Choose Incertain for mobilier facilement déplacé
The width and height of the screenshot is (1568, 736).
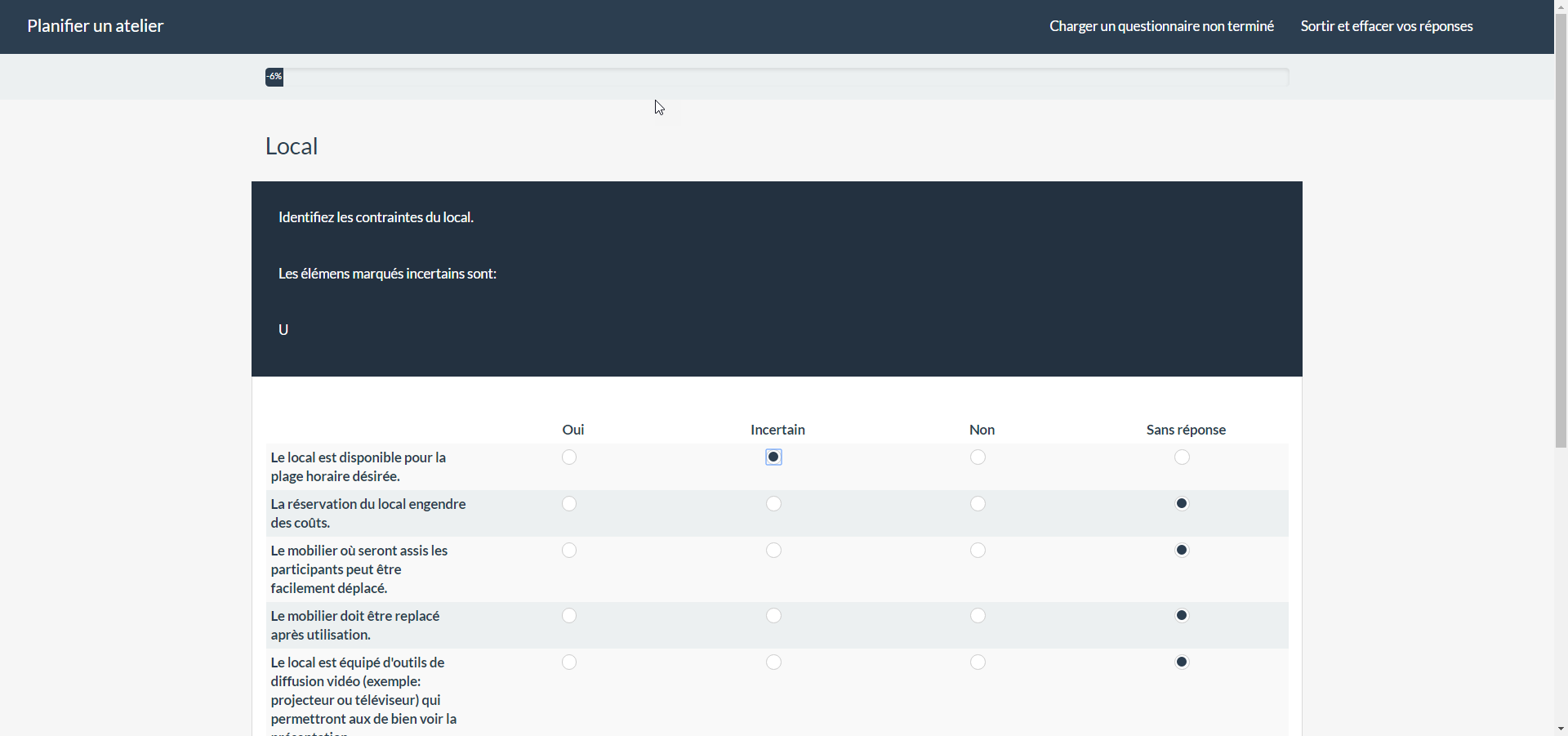[773, 551]
